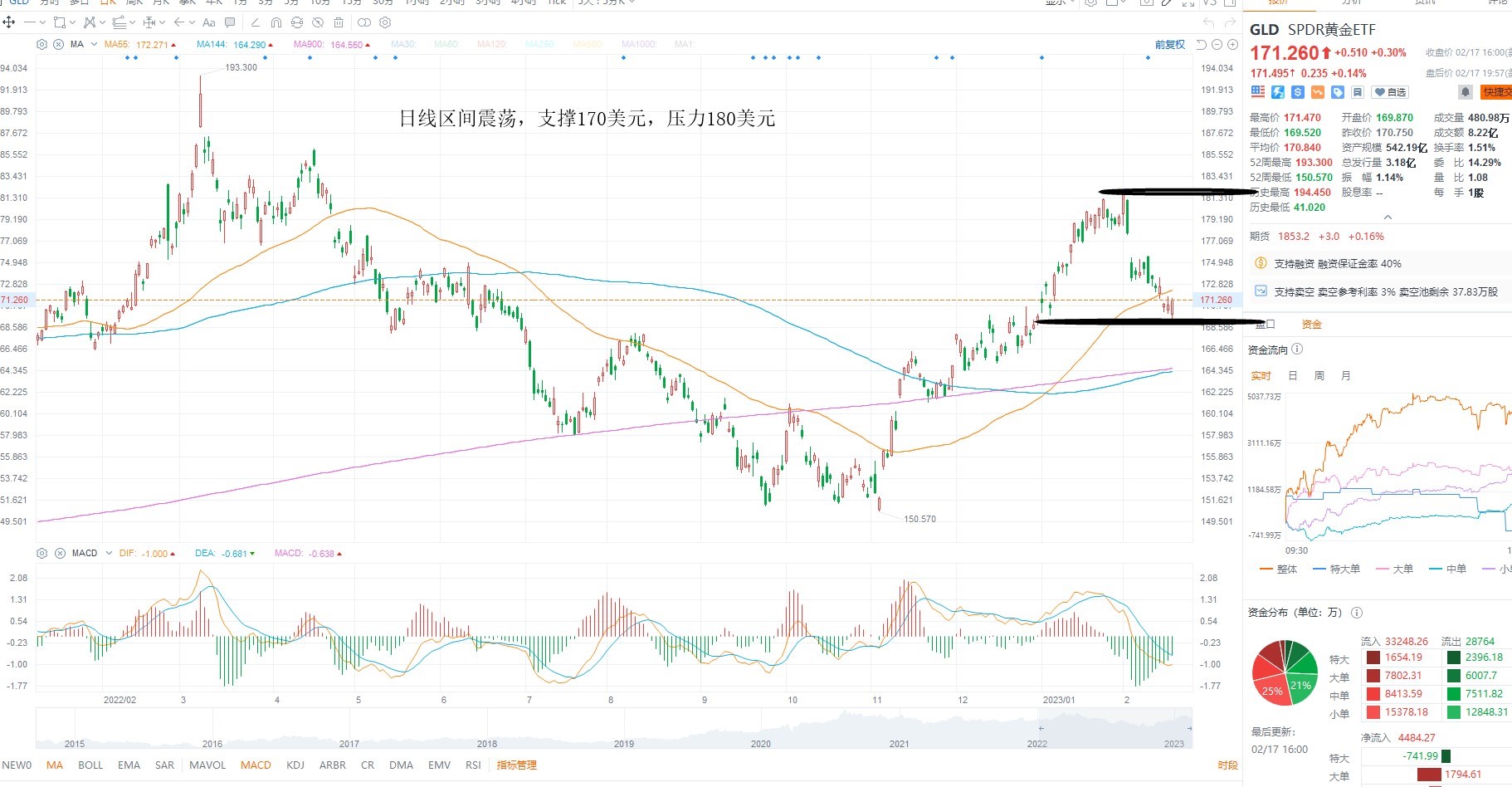The image size is (1512, 787).
Task: Click the price alert bell icon
Action: coord(1466,92)
